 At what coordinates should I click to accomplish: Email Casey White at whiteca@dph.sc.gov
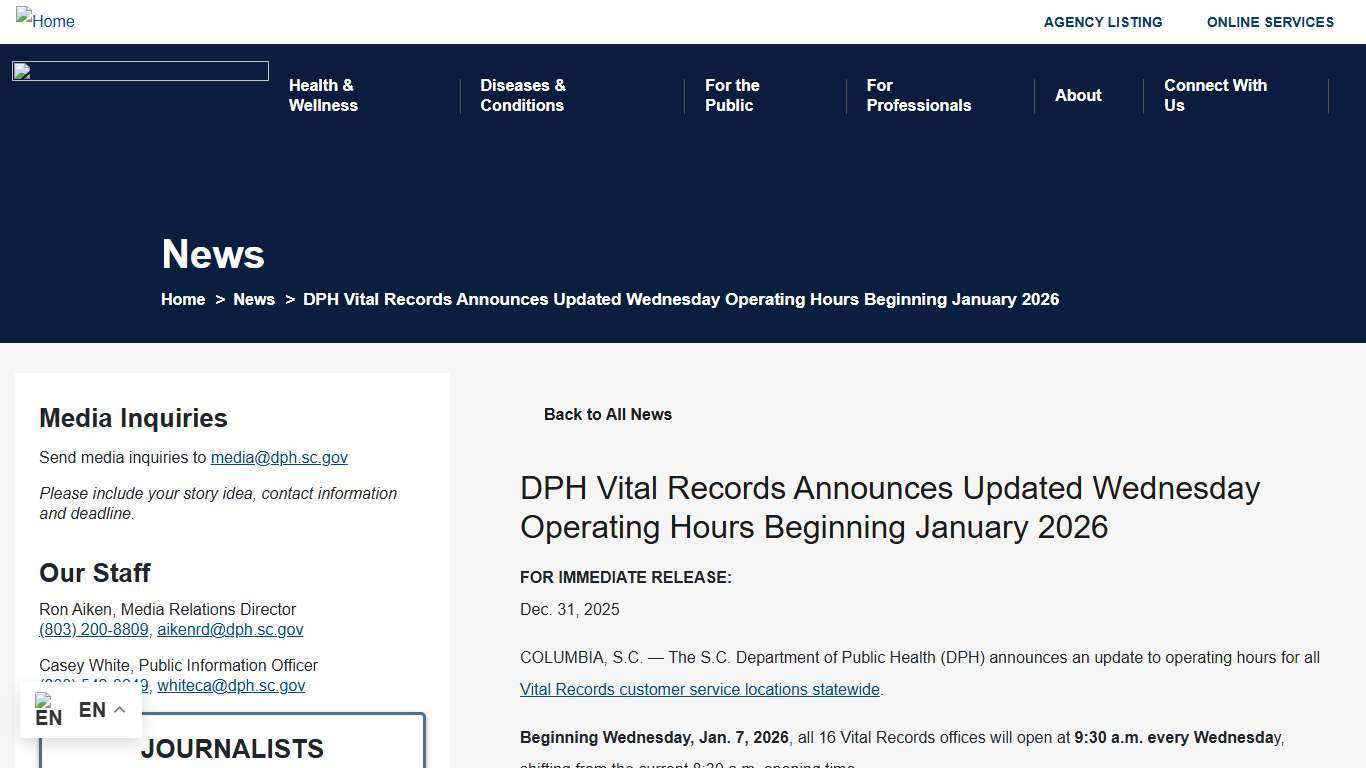pyautogui.click(x=231, y=685)
